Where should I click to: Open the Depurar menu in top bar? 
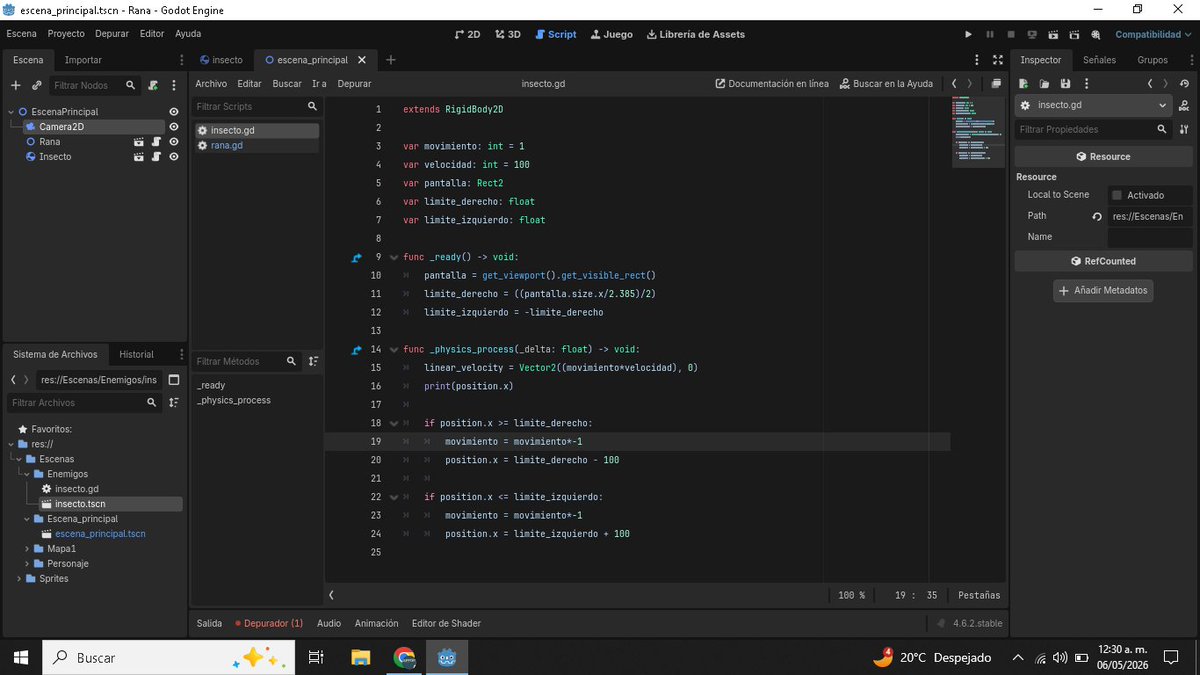pyautogui.click(x=112, y=34)
